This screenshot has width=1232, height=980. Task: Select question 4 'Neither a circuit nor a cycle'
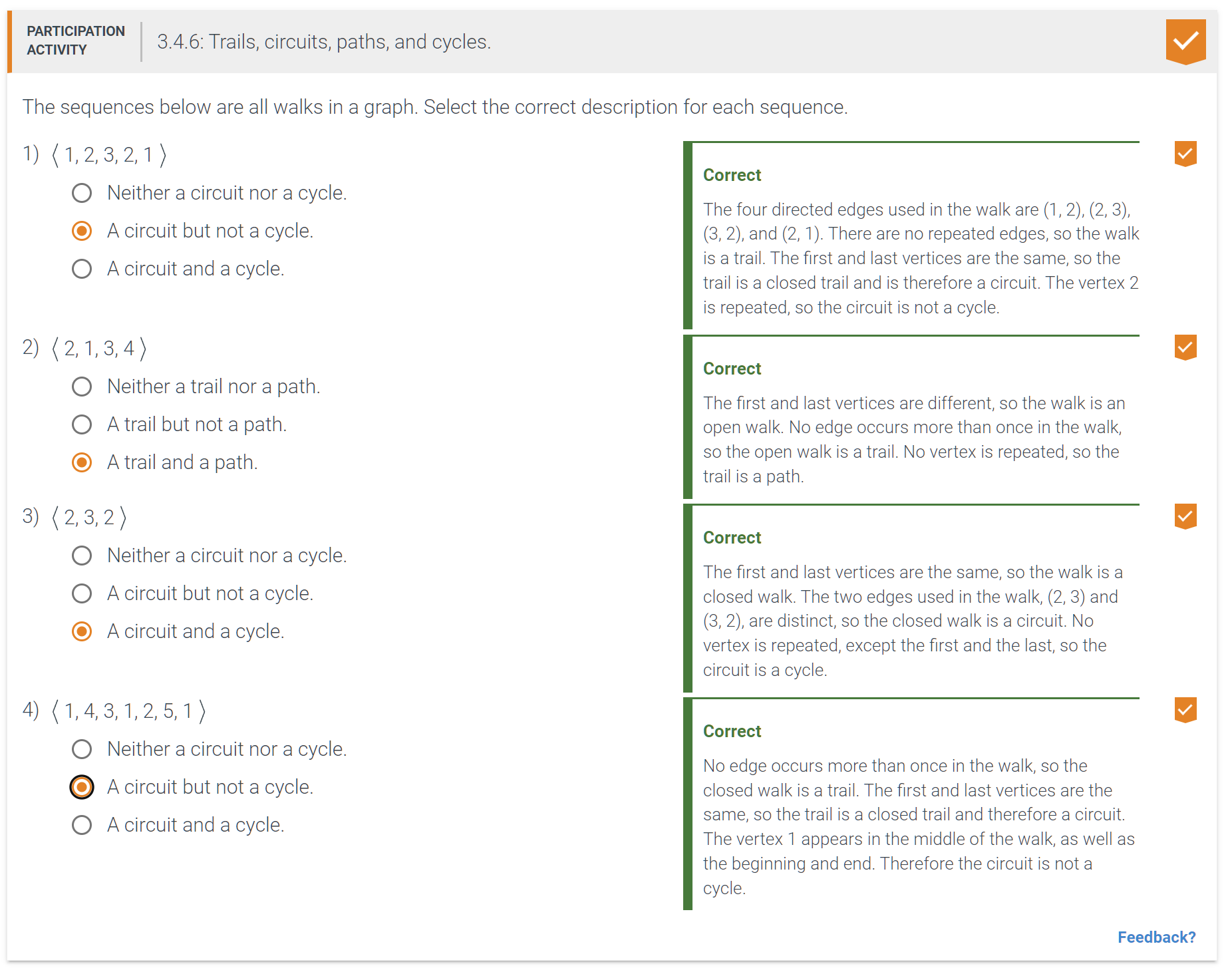82,749
